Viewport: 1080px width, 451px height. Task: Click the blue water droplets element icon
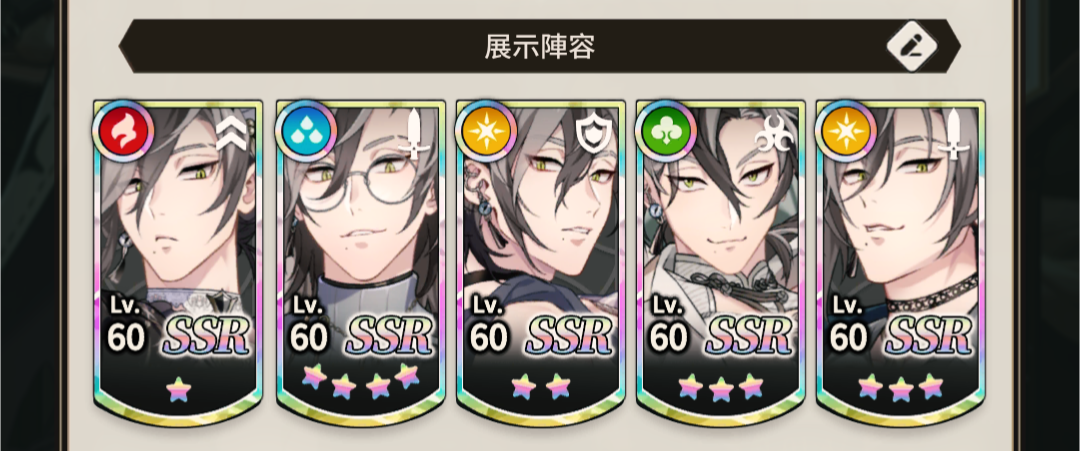(x=305, y=132)
